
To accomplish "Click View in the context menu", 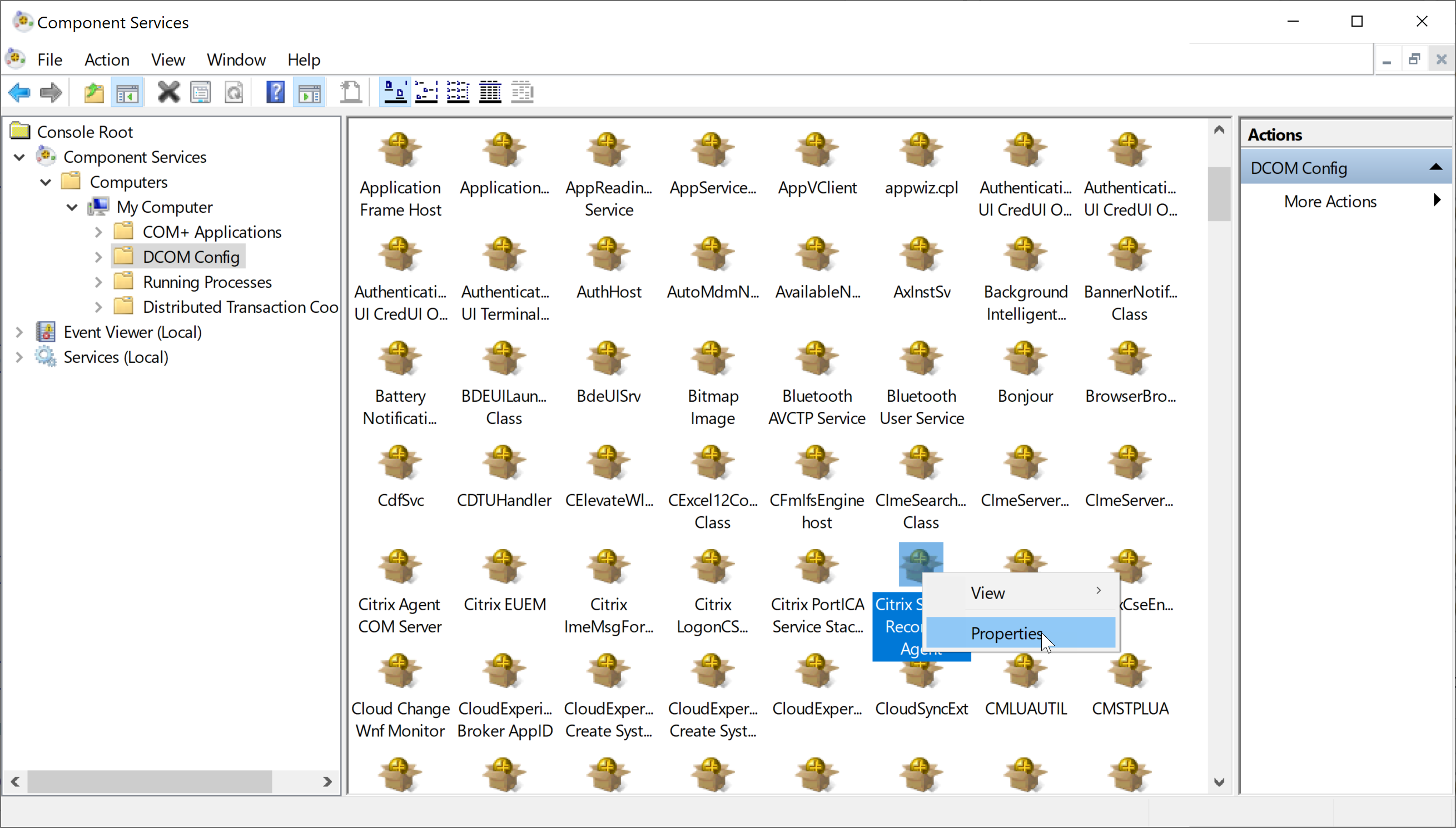I will (987, 592).
